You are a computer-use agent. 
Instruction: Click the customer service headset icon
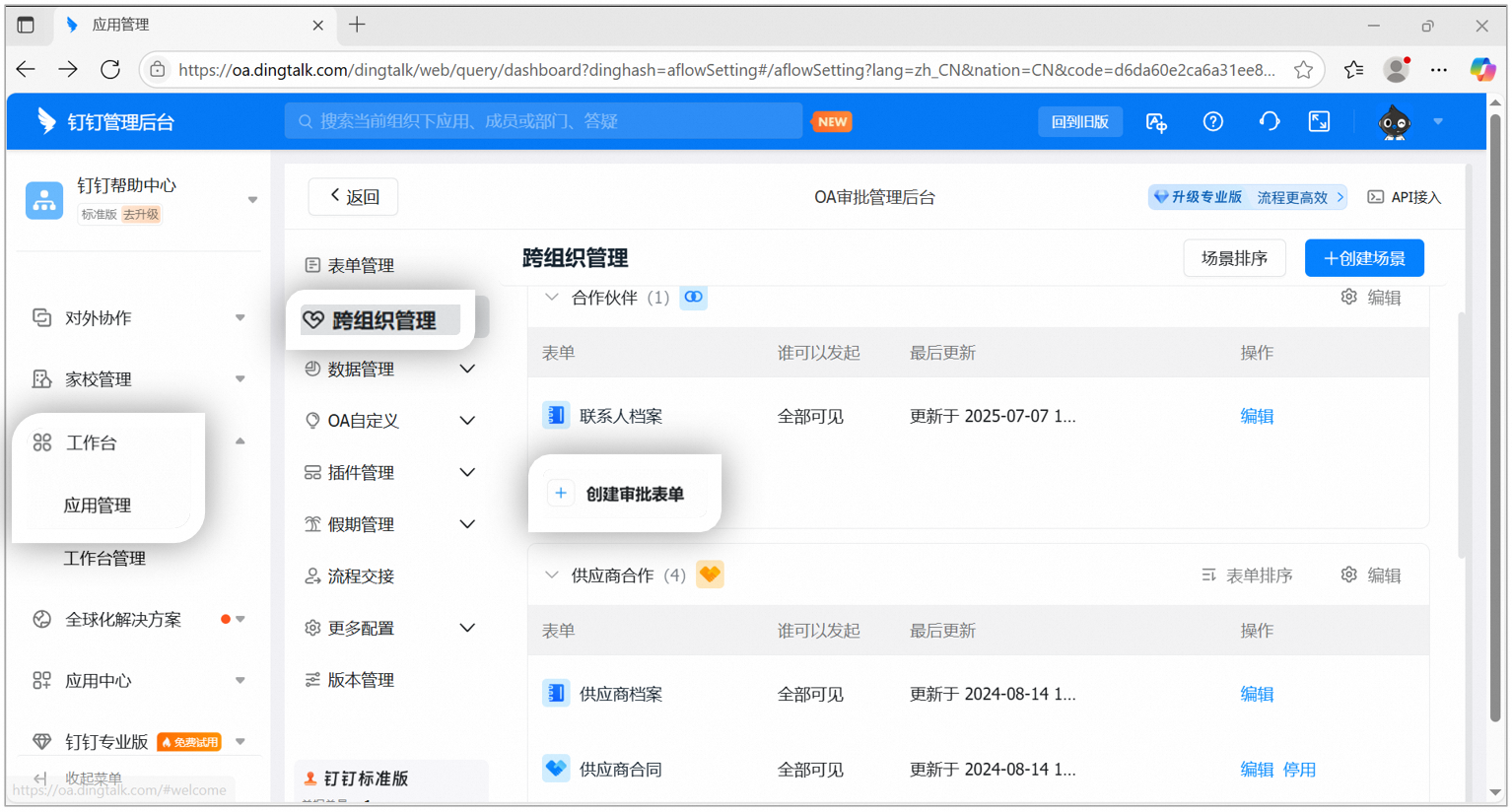click(1270, 121)
